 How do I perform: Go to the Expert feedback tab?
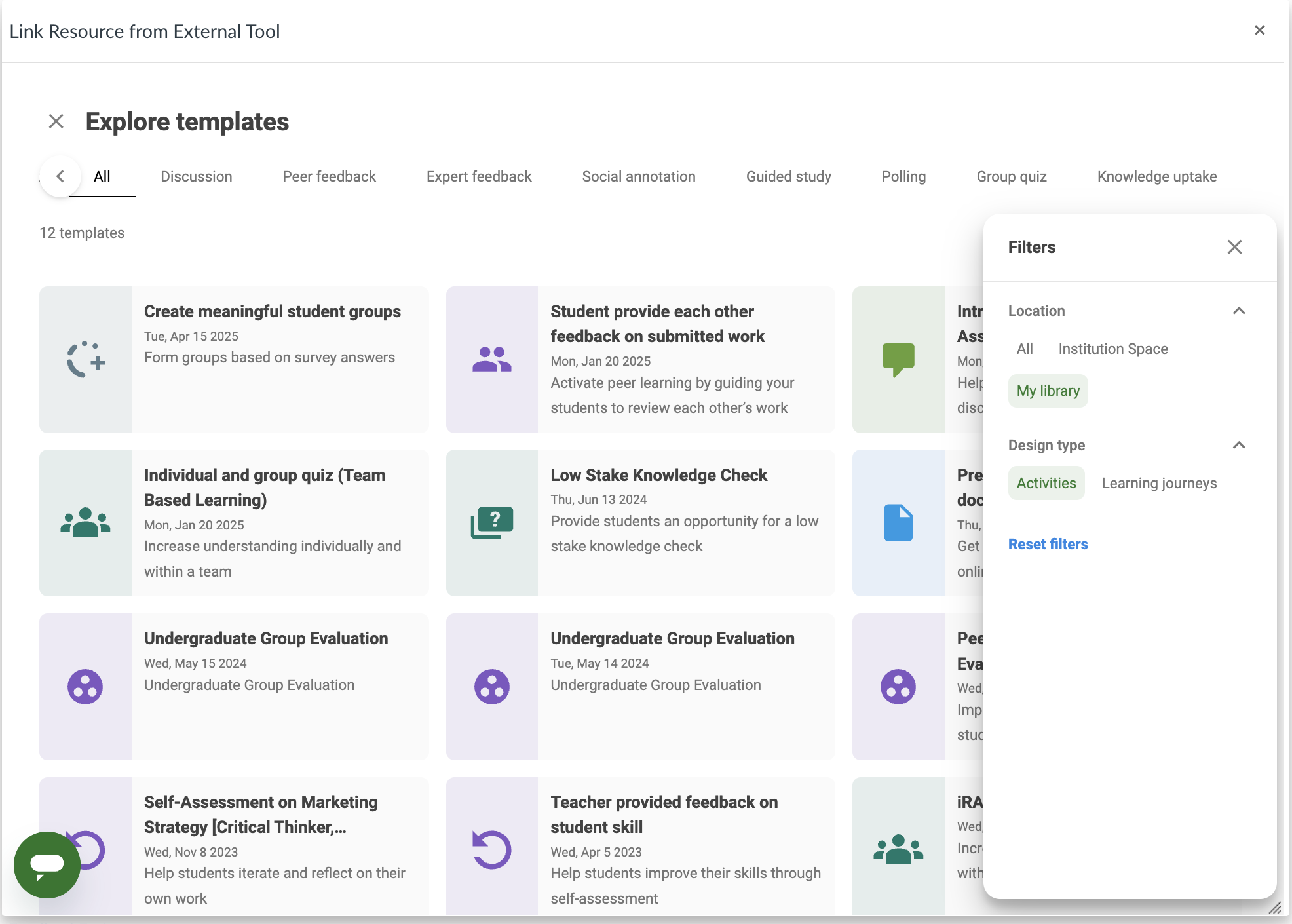tap(479, 176)
